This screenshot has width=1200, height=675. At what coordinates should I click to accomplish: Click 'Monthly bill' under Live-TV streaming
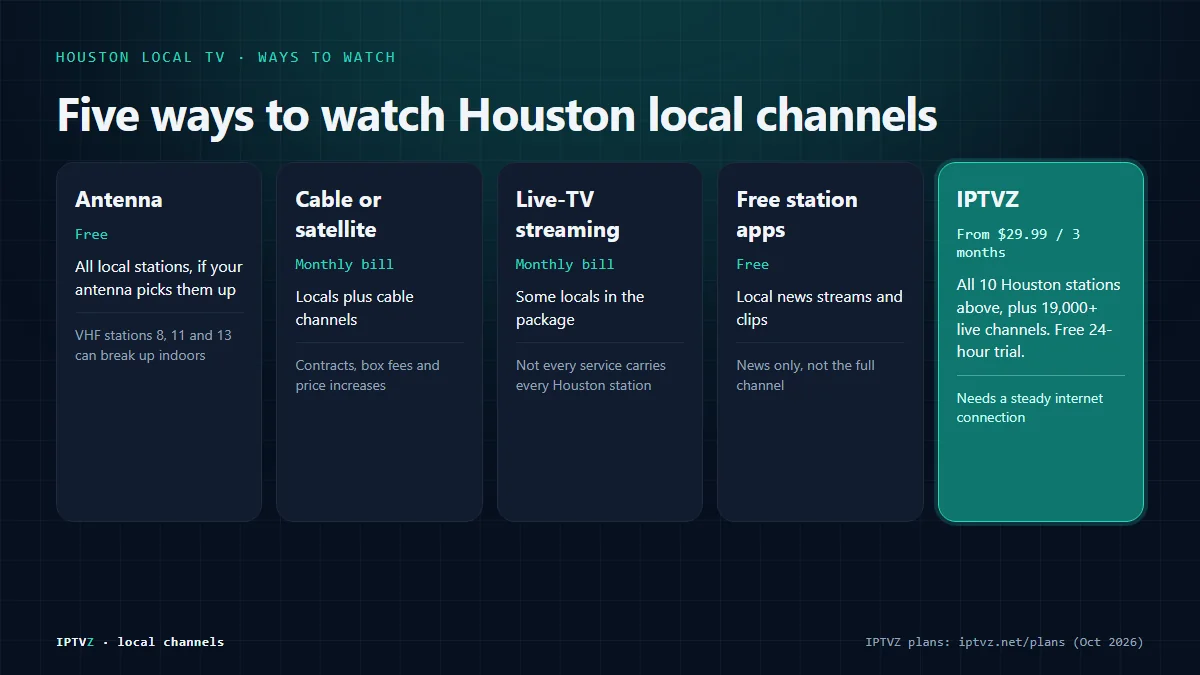(565, 264)
